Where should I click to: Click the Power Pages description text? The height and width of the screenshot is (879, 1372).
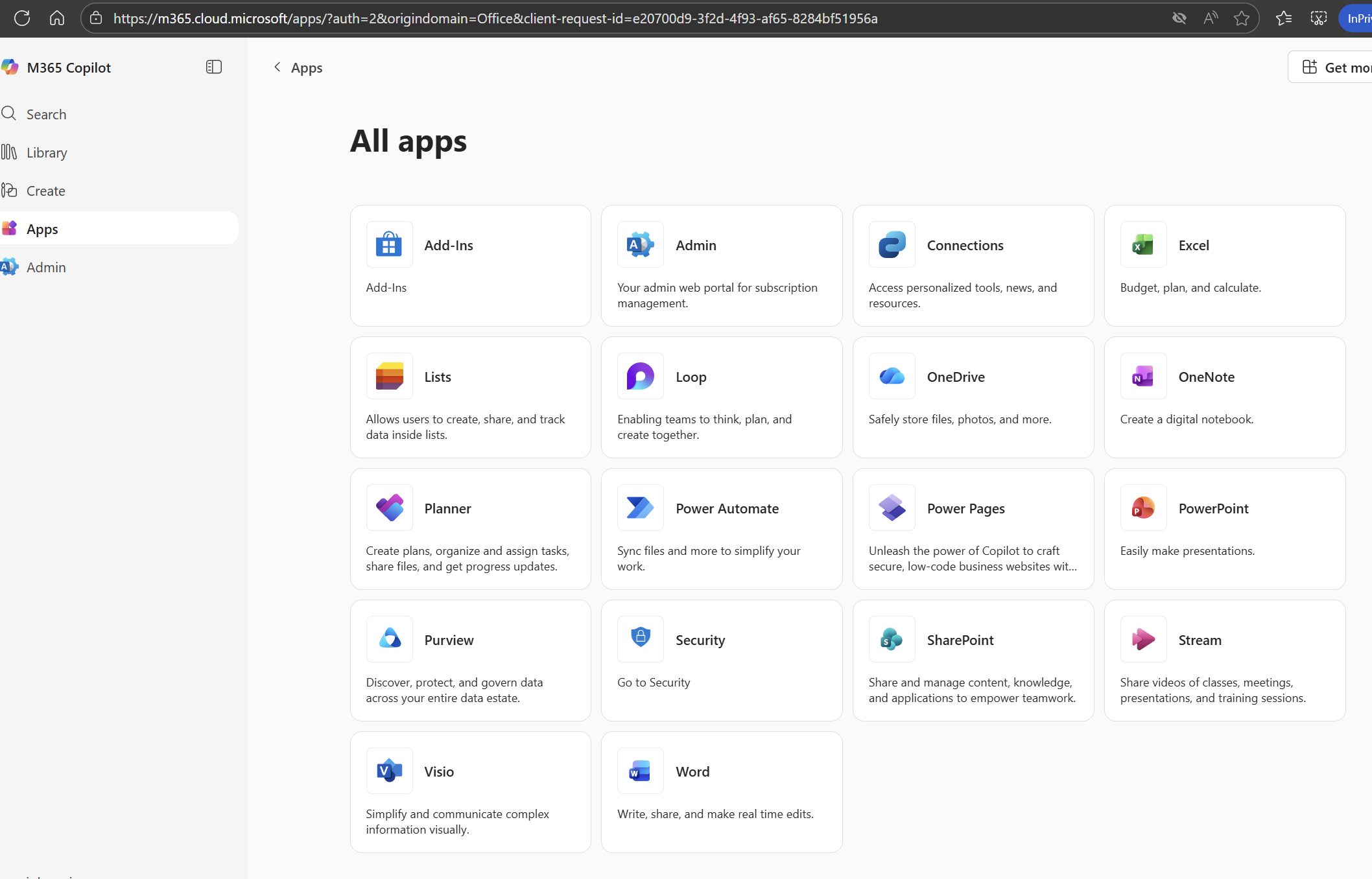[x=973, y=559]
